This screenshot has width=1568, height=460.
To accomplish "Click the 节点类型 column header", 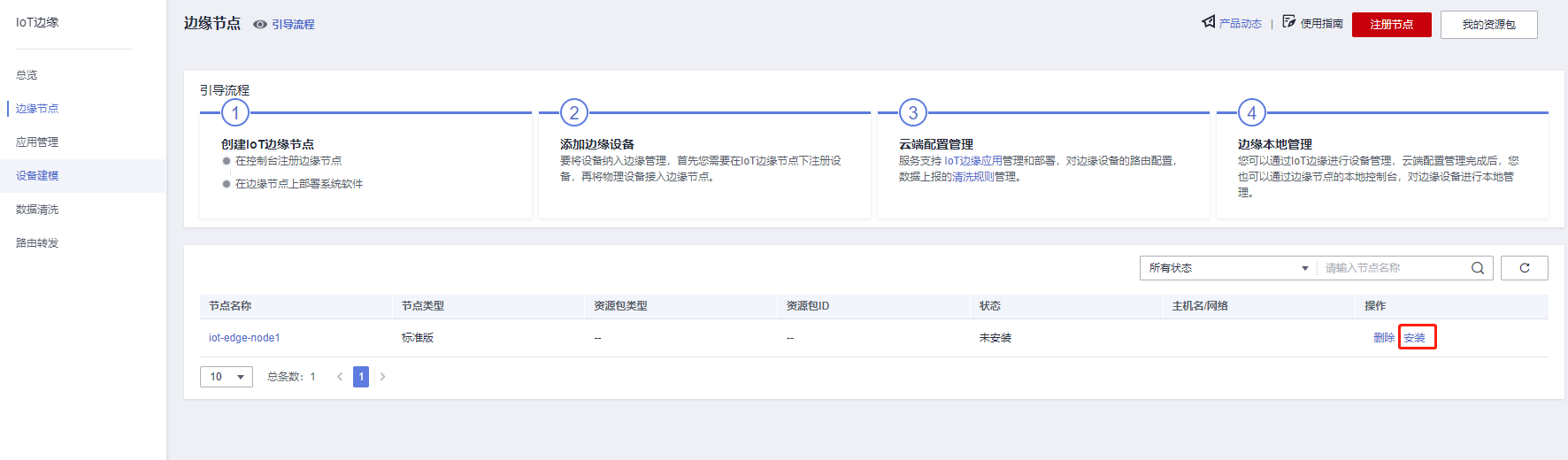I will (423, 306).
